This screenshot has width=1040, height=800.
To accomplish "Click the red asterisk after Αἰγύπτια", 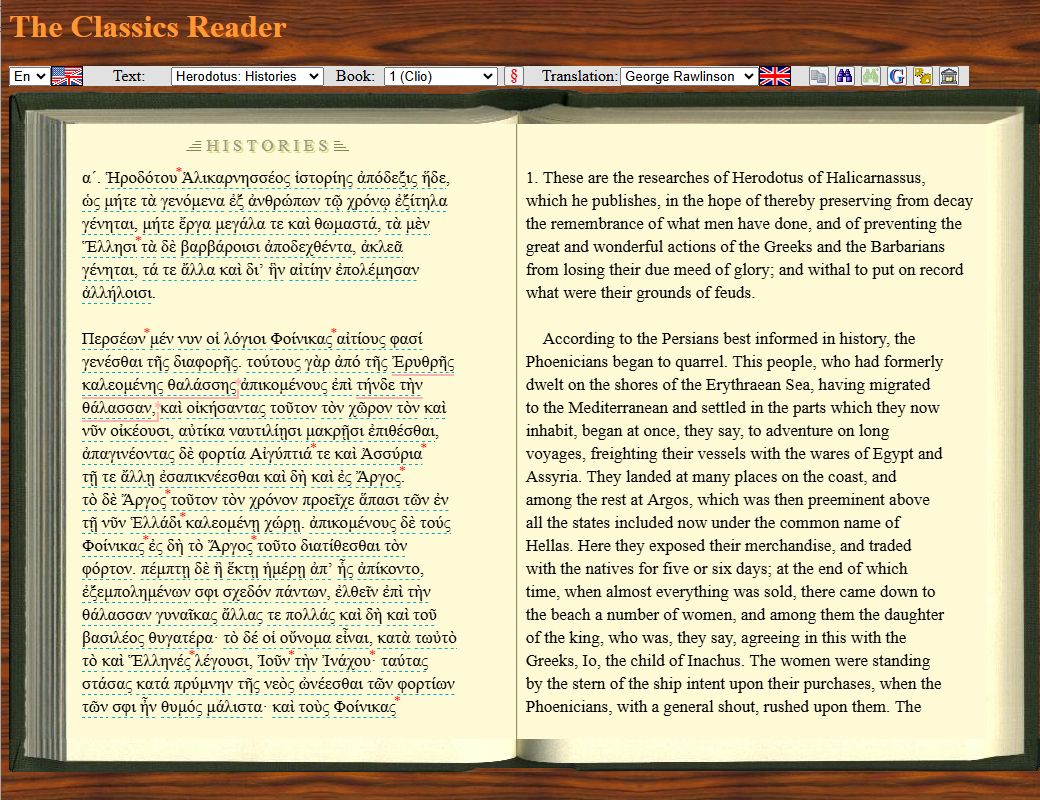I will [314, 446].
